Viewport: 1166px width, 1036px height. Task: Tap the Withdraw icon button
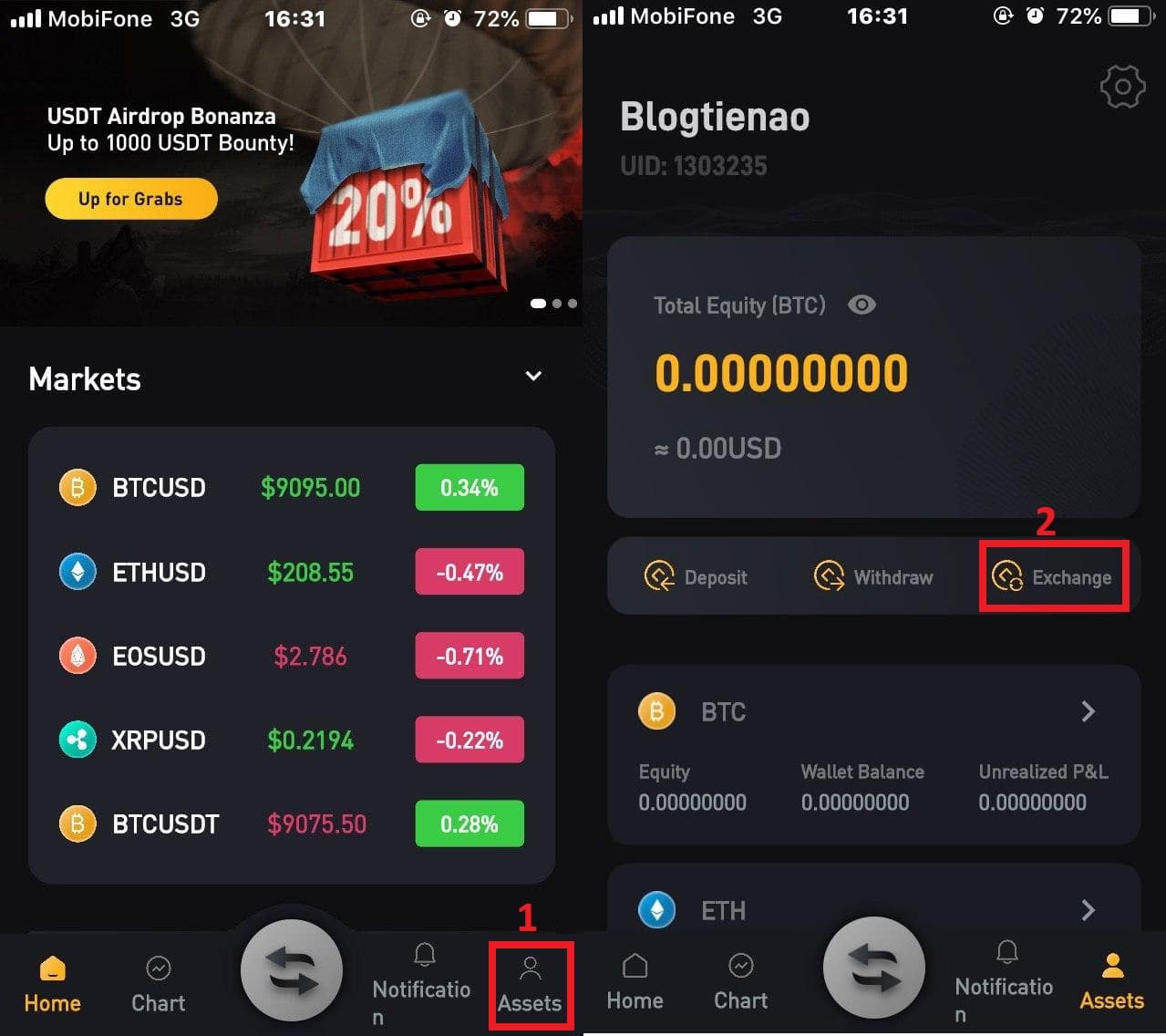(872, 576)
